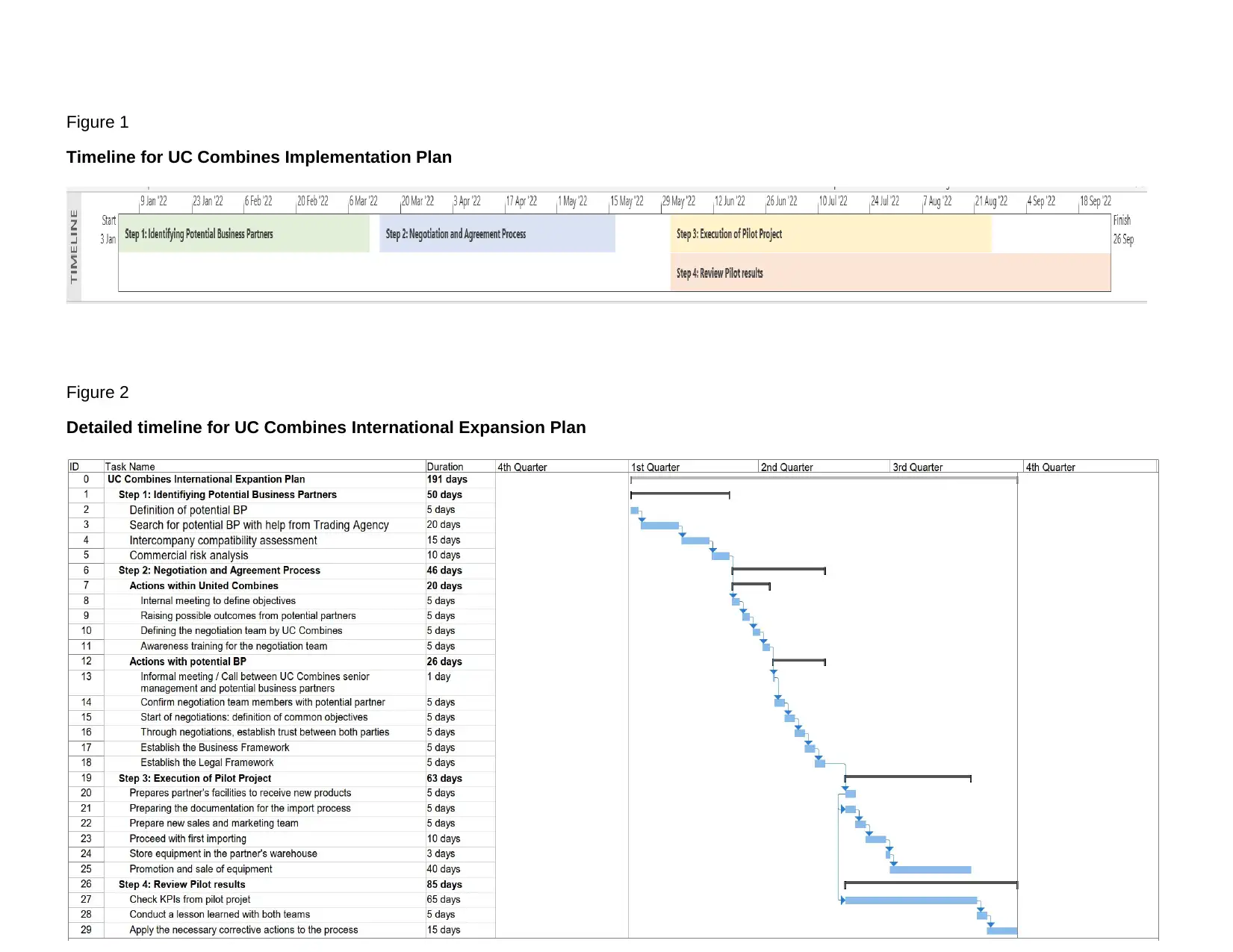This screenshot has height=952, width=1233.
Task: Select row 'Actions with potential BP'
Action: [282, 662]
